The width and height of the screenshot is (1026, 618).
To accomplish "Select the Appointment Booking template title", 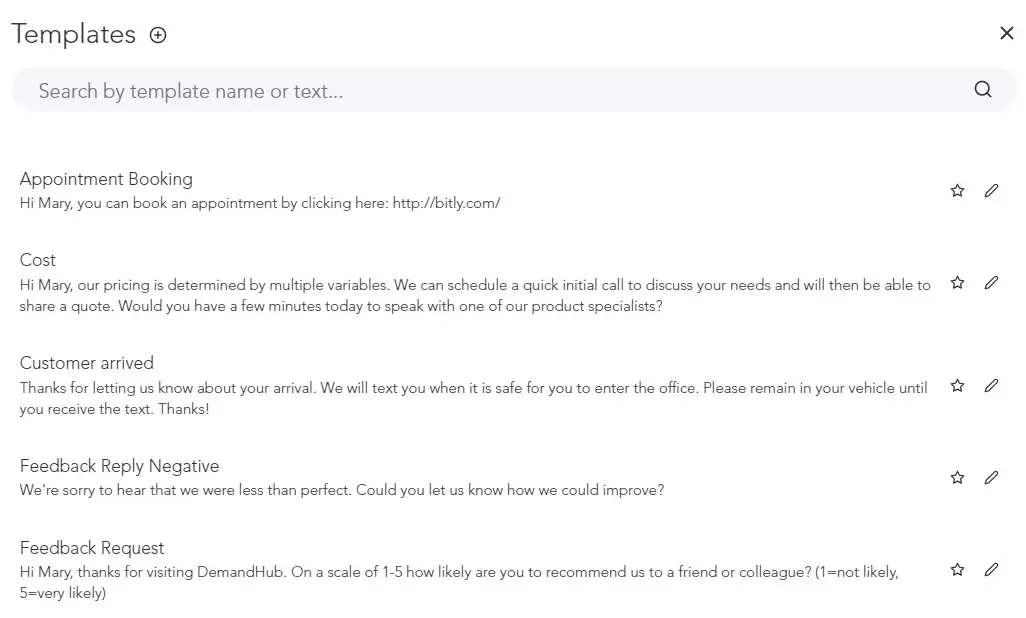I will click(106, 179).
